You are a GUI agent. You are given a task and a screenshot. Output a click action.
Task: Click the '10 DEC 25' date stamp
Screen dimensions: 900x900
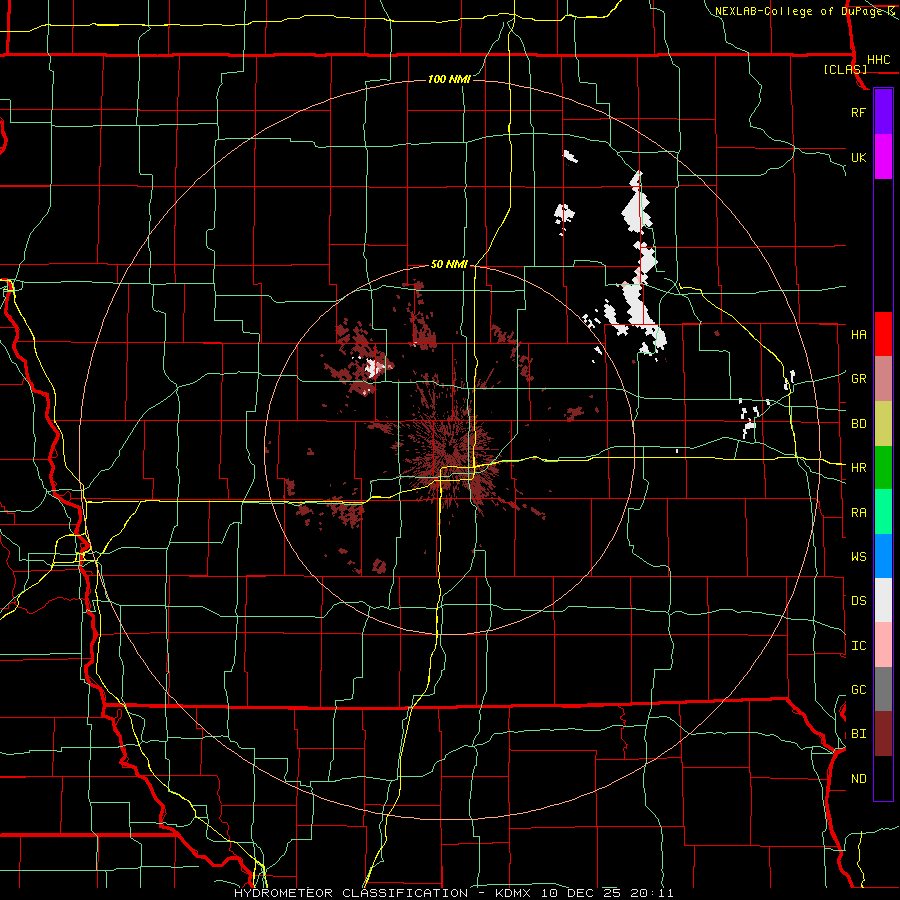point(580,893)
